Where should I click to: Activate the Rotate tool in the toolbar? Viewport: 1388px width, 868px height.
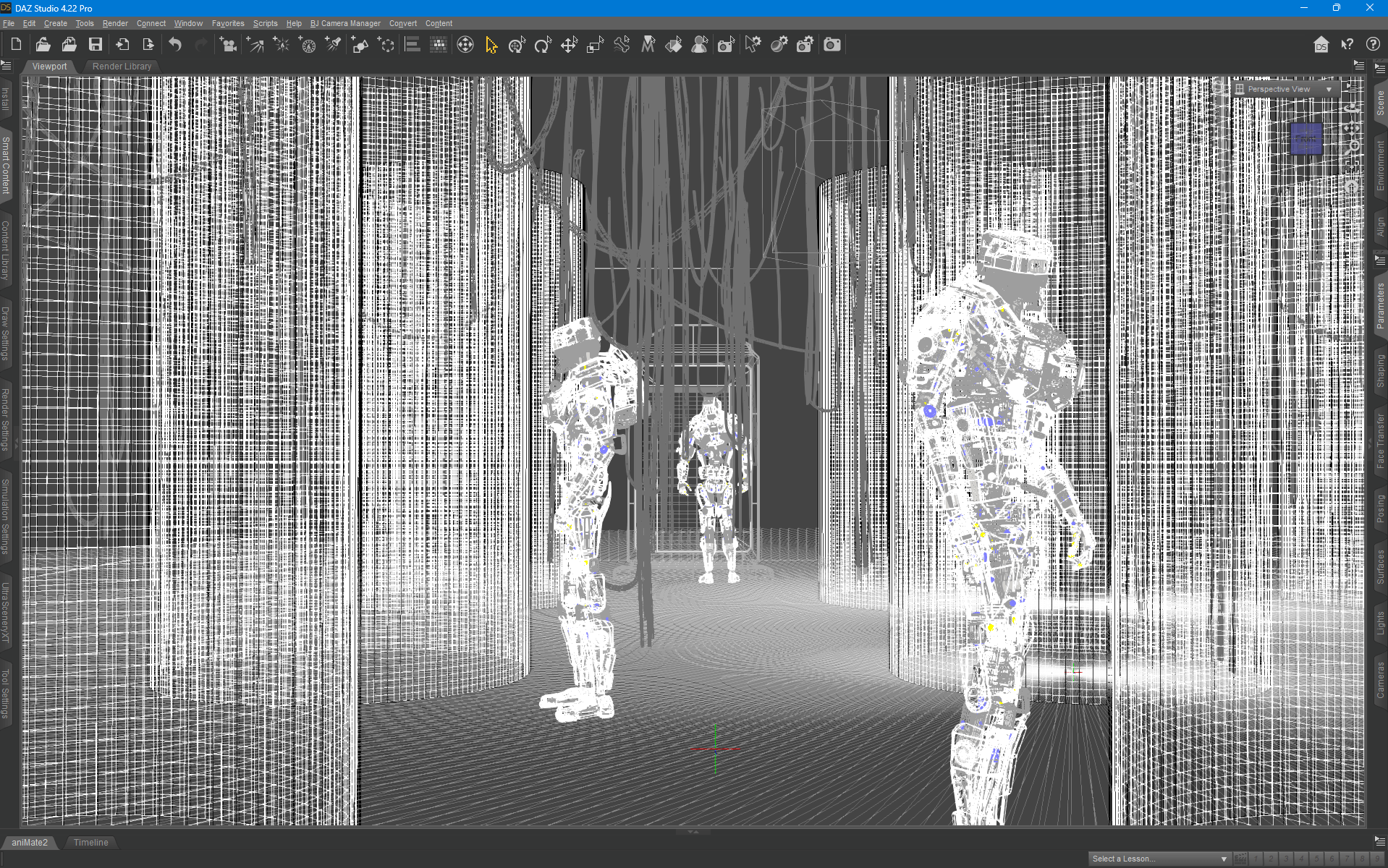pyautogui.click(x=543, y=45)
